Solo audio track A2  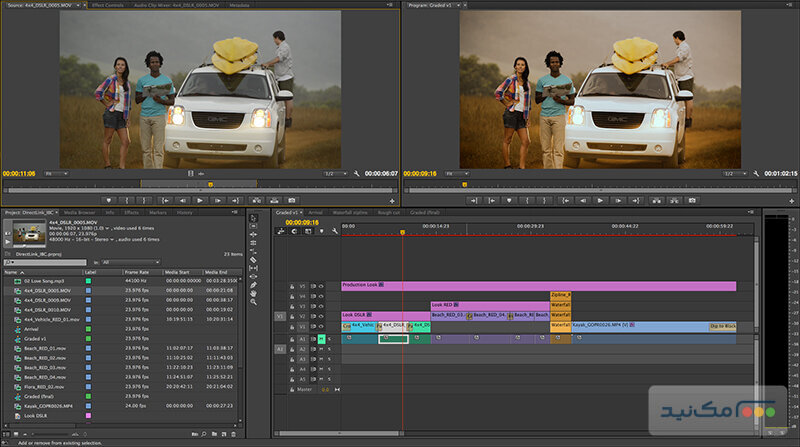[x=329, y=349]
